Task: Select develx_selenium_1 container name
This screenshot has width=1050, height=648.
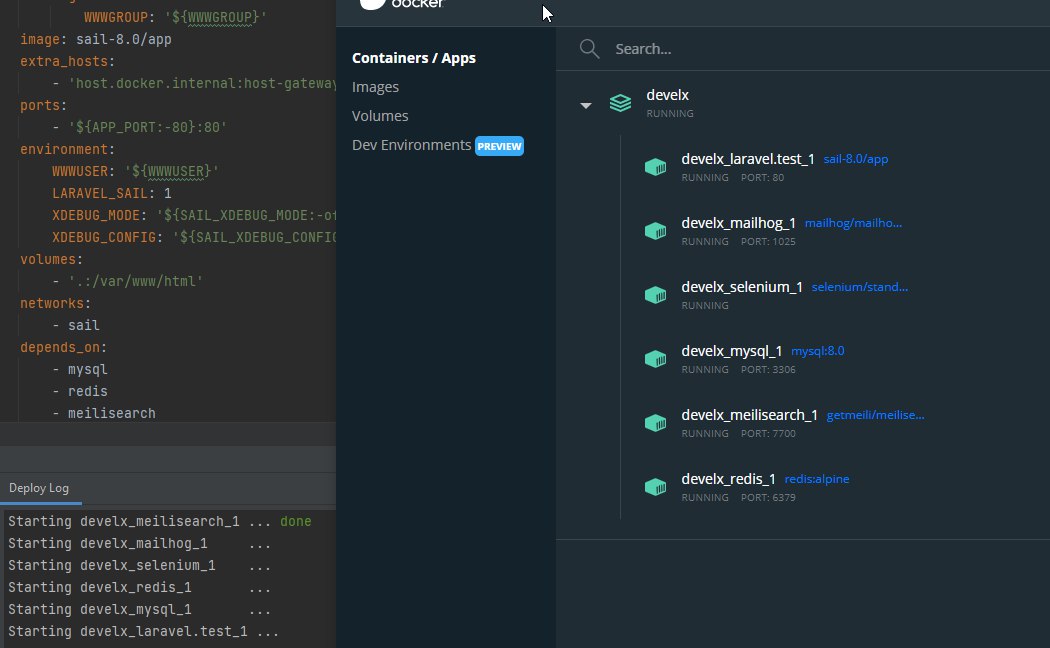Action: point(742,287)
